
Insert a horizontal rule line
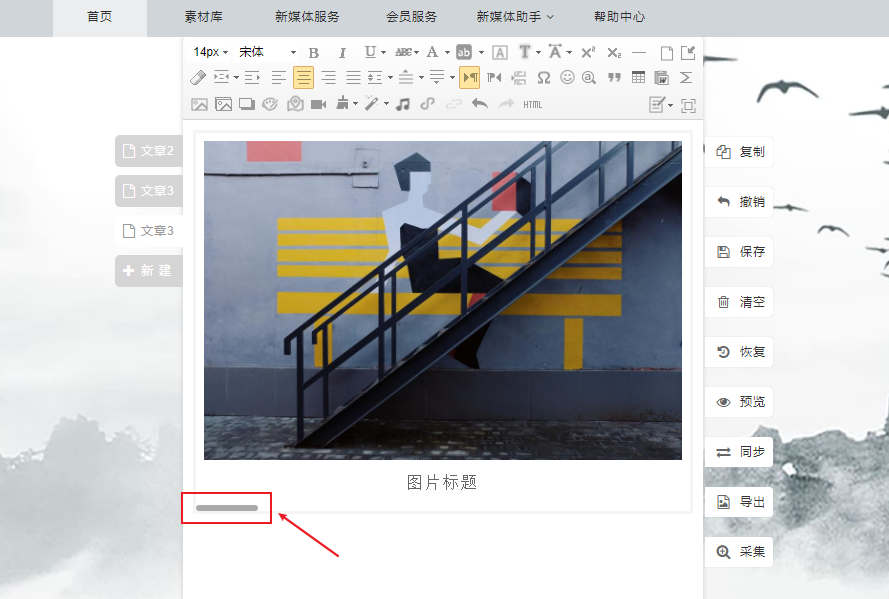click(x=639, y=53)
